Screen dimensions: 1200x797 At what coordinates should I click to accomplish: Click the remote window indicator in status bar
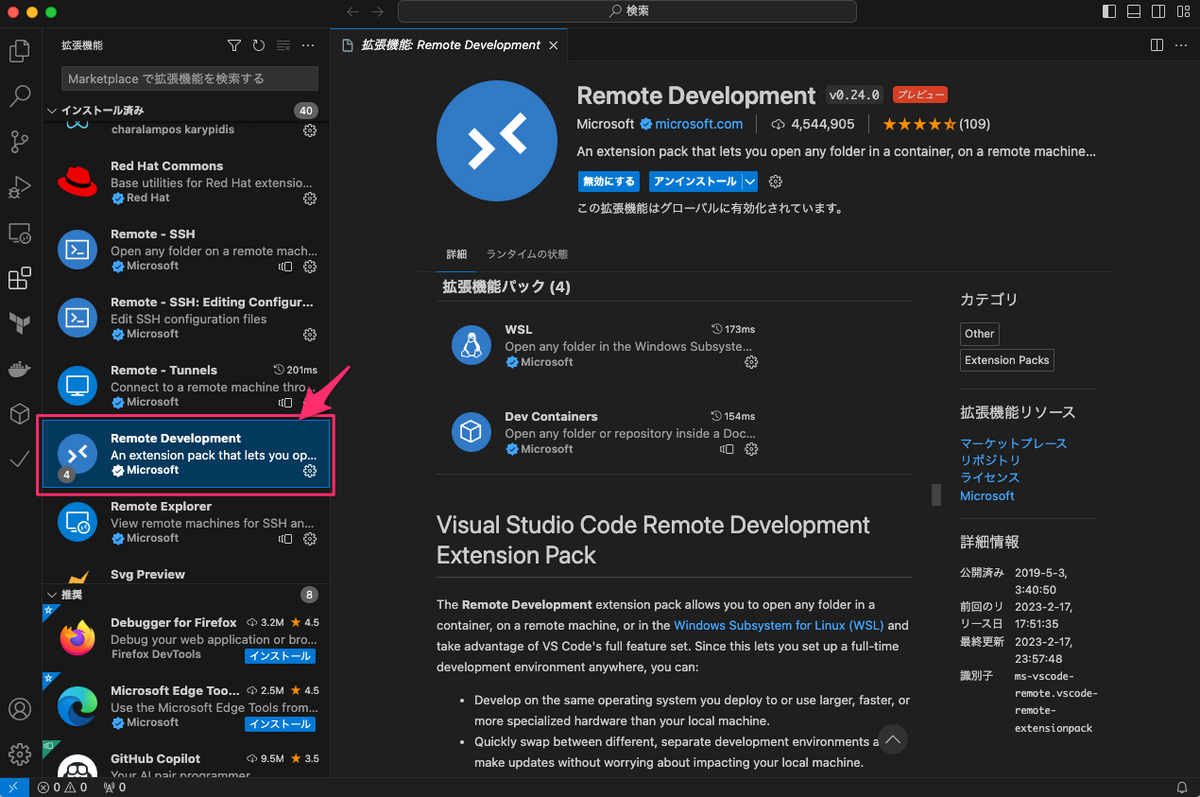(14, 788)
